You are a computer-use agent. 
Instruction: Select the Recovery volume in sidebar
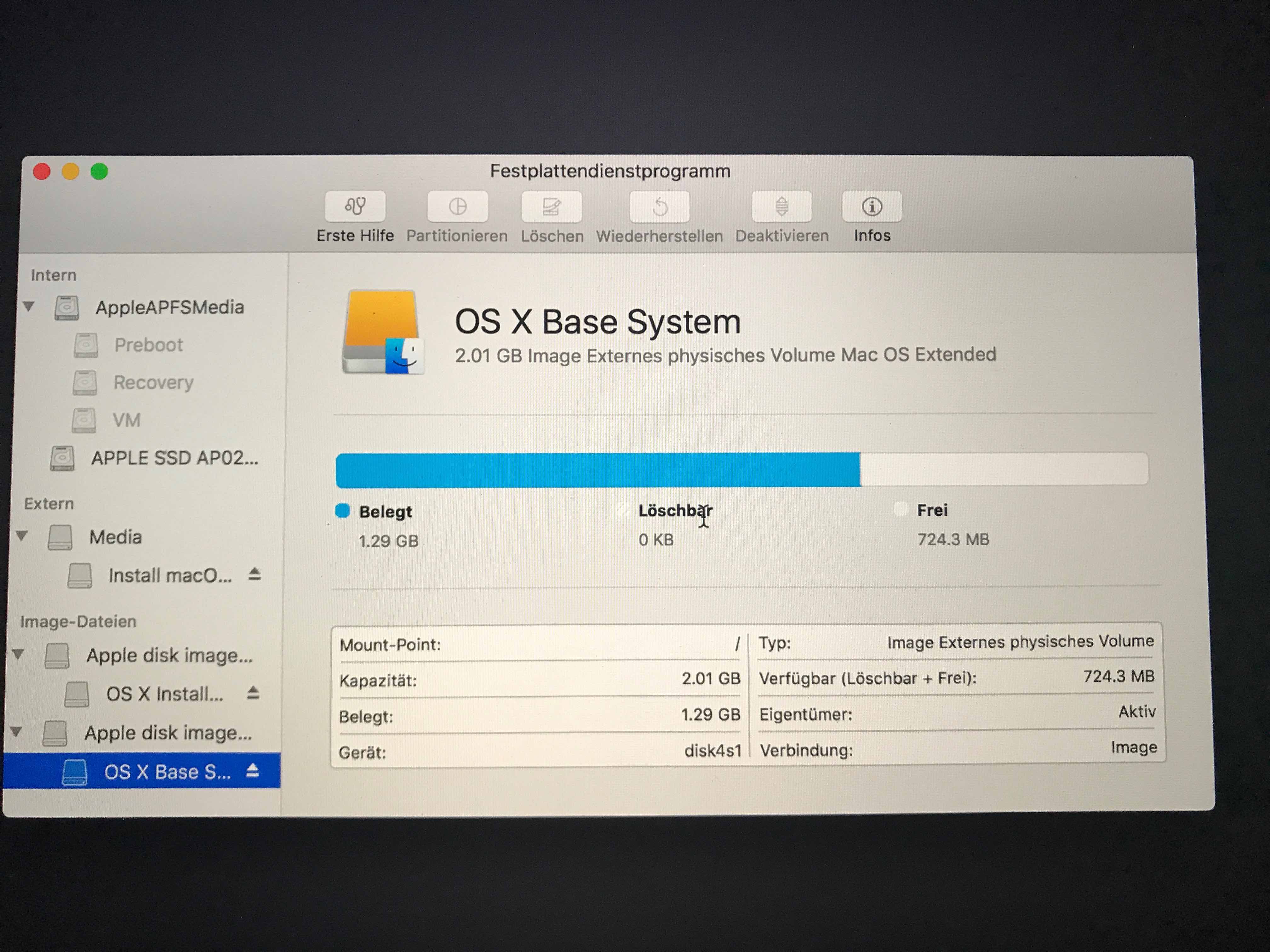point(153,382)
